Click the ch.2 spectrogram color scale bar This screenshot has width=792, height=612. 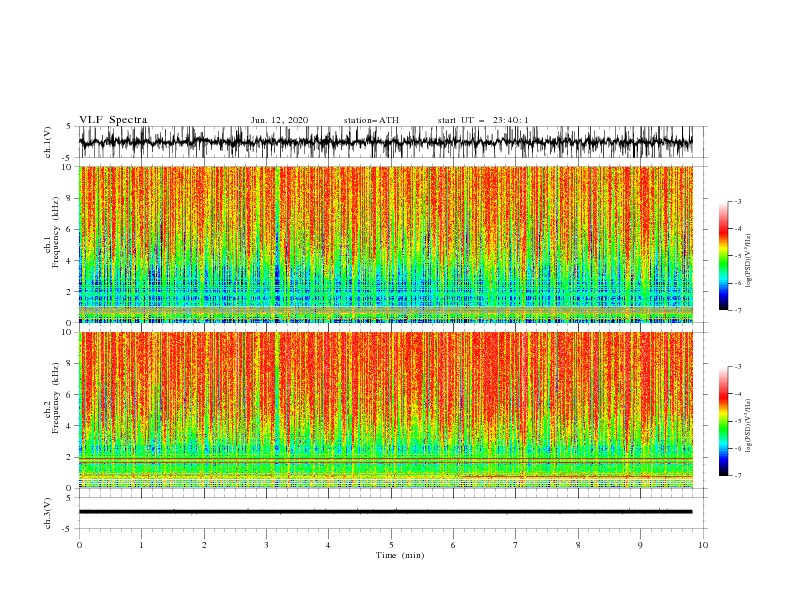(x=723, y=421)
